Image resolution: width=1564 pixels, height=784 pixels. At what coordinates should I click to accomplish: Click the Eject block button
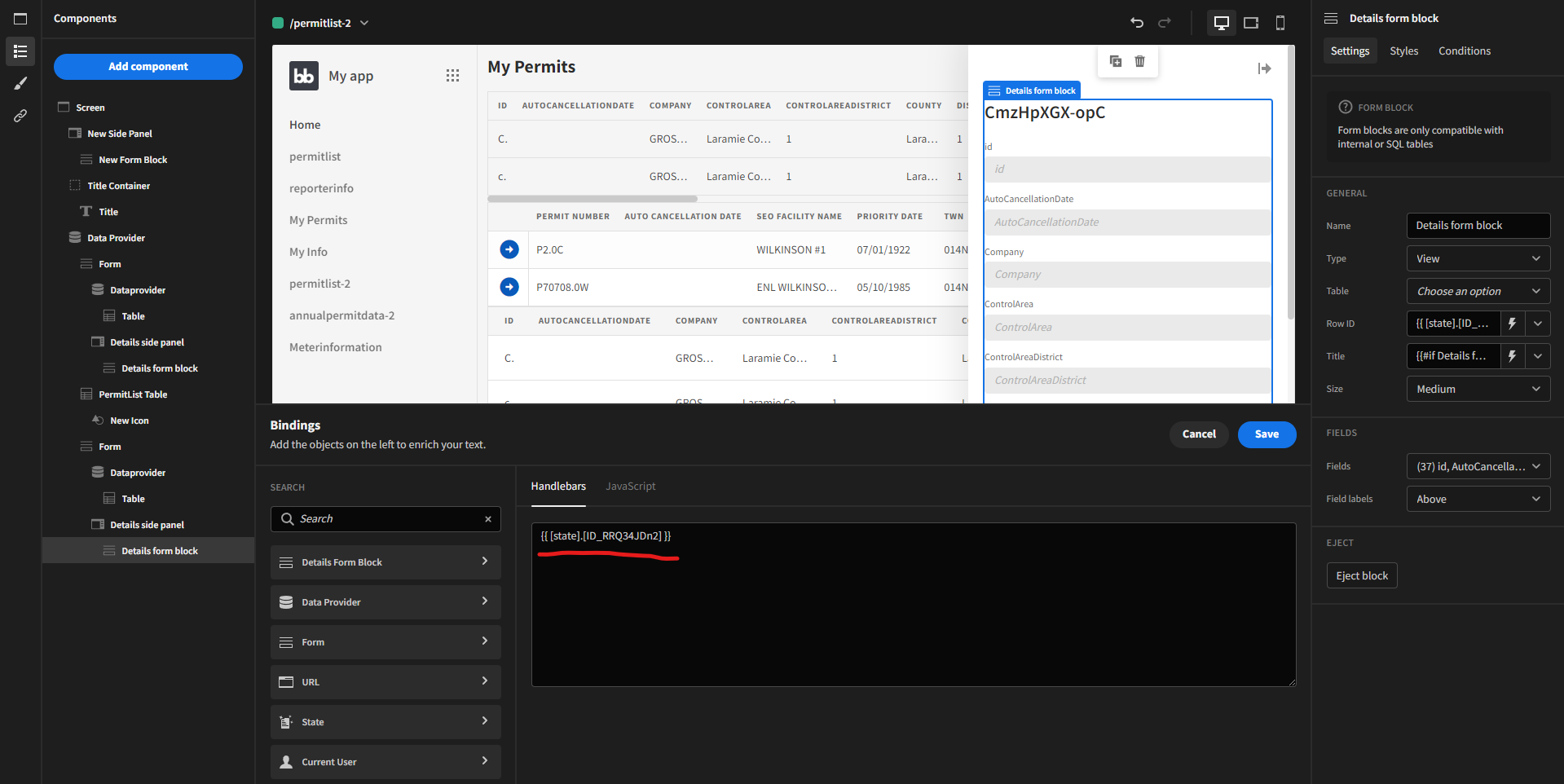tap(1361, 575)
